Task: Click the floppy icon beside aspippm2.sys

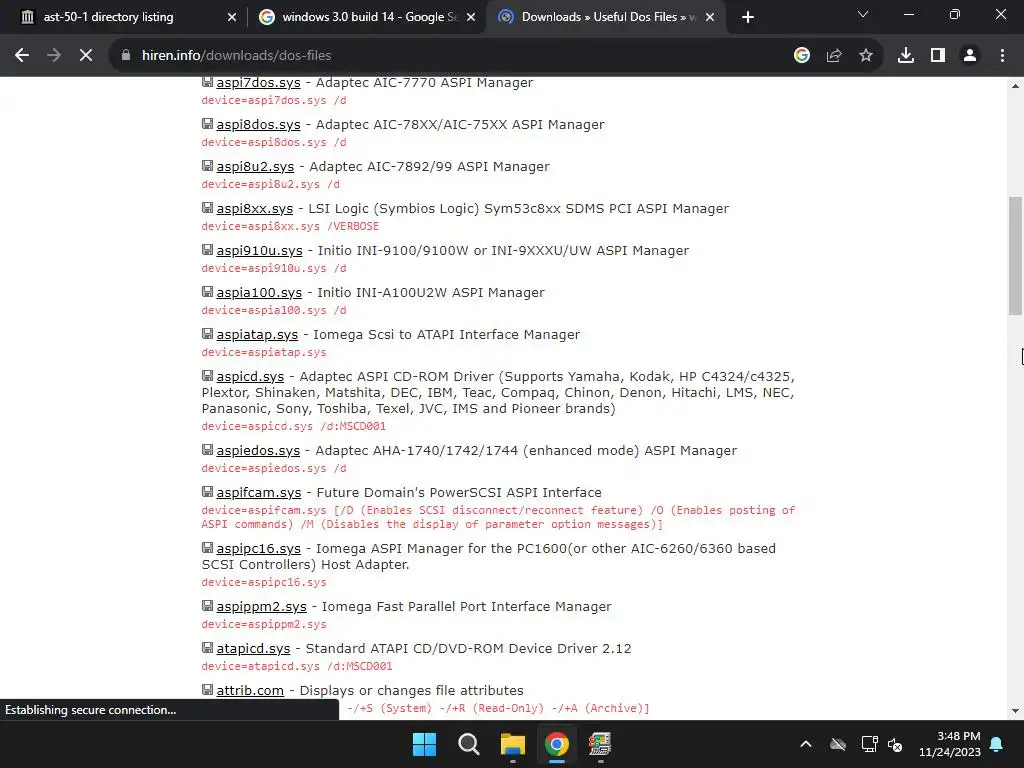Action: click(207, 606)
